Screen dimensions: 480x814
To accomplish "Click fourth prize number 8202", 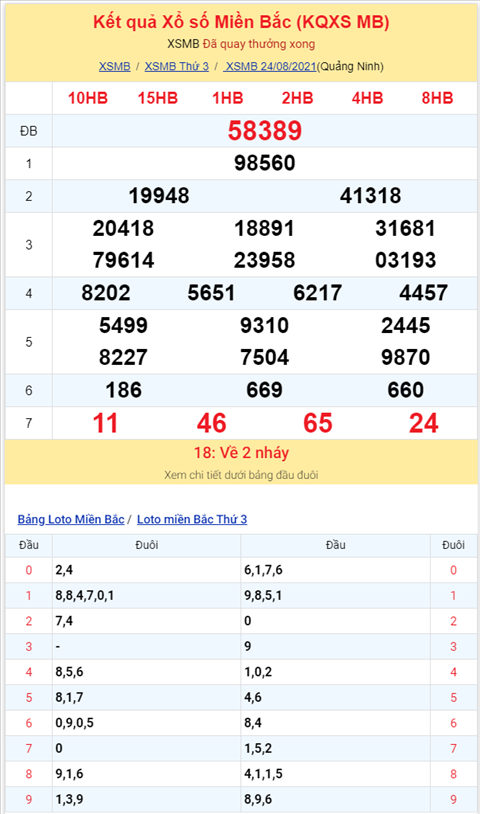I will (106, 293).
